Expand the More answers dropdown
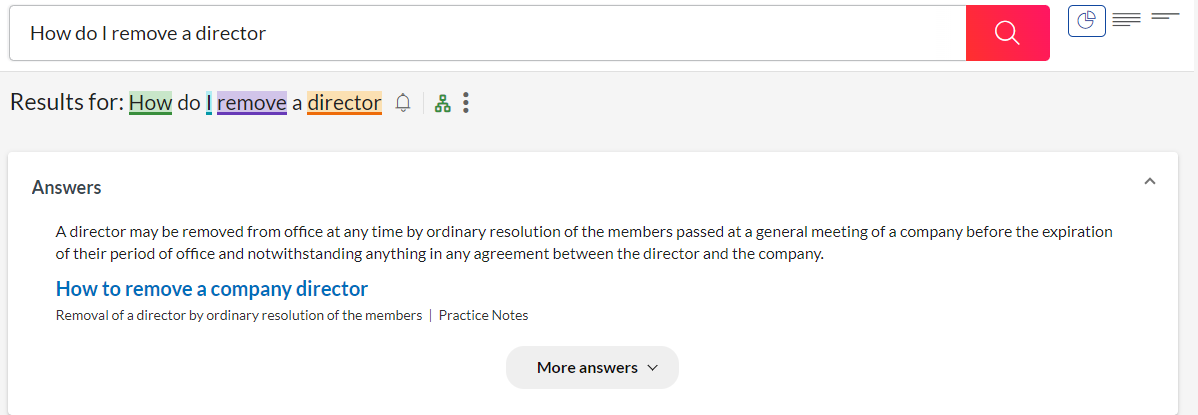Image resolution: width=1198 pixels, height=415 pixels. pos(592,367)
